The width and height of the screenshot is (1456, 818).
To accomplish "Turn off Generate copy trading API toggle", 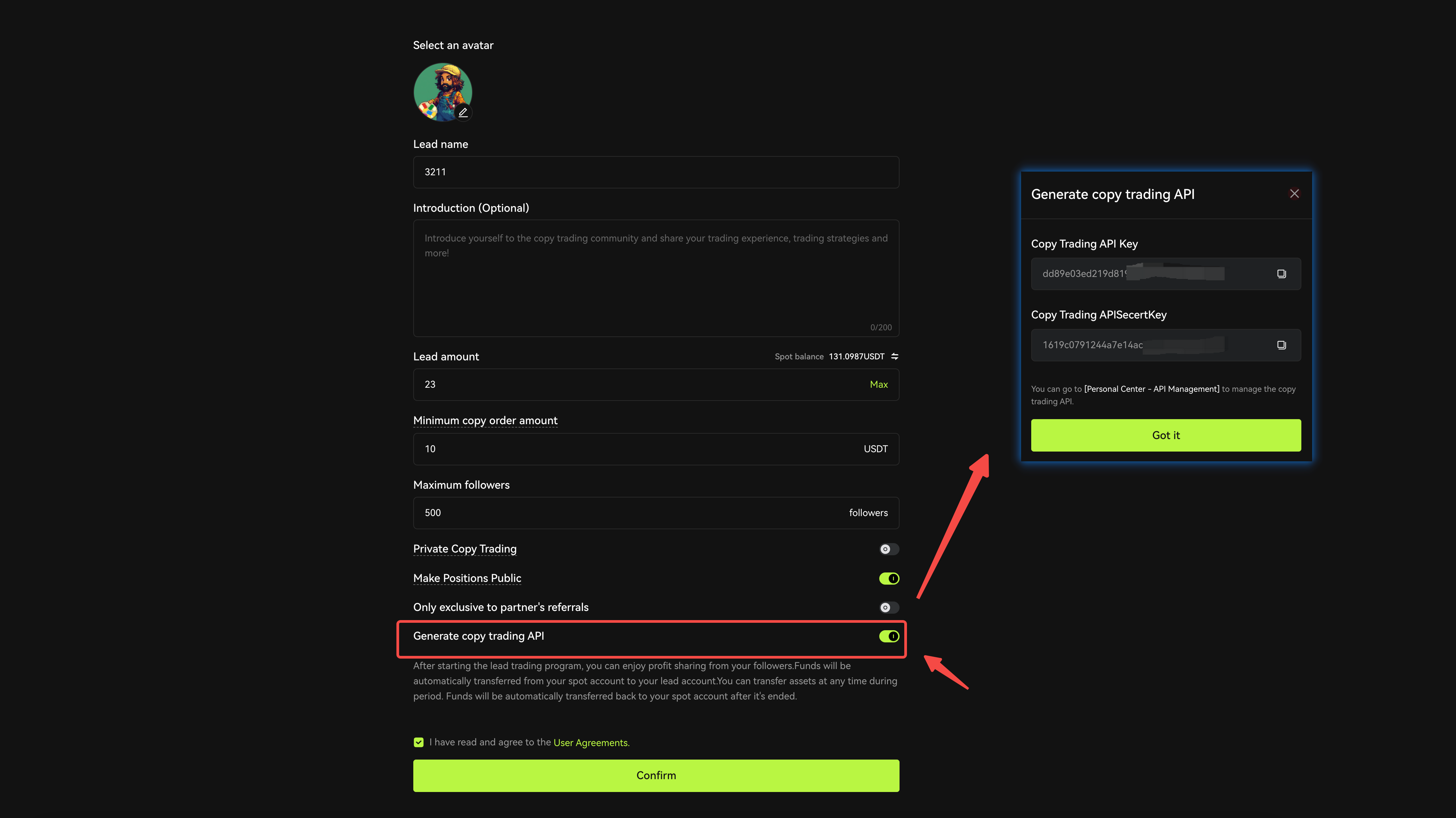I will [888, 636].
